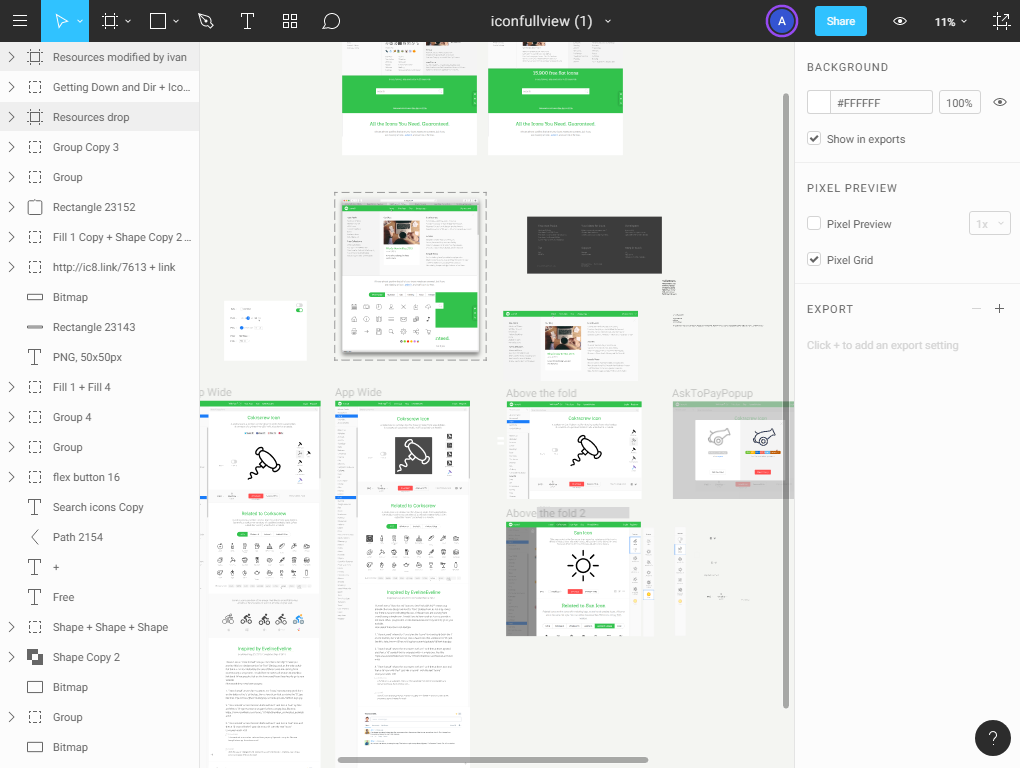The width and height of the screenshot is (1020, 768).
Task: Toggle Background visibility eye icon
Action: pyautogui.click(x=999, y=101)
